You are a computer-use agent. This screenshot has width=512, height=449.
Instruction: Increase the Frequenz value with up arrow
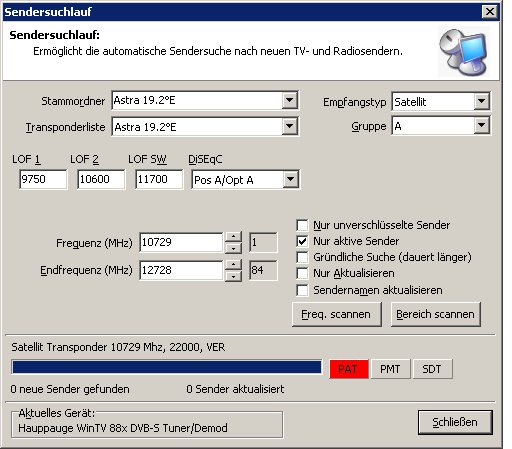pyautogui.click(x=233, y=237)
